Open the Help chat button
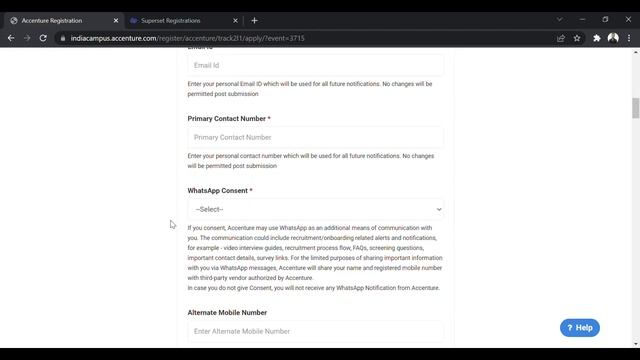The image size is (640, 360). click(580, 328)
